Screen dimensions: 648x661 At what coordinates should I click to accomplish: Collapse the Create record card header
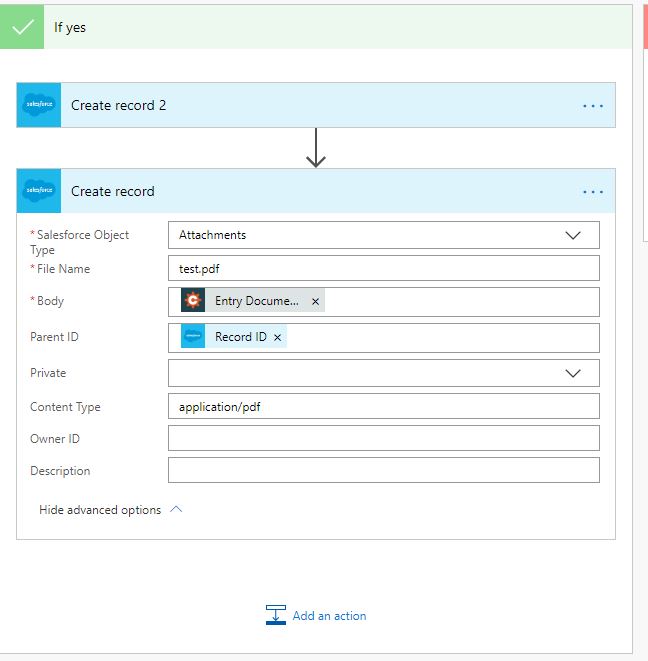pos(316,191)
